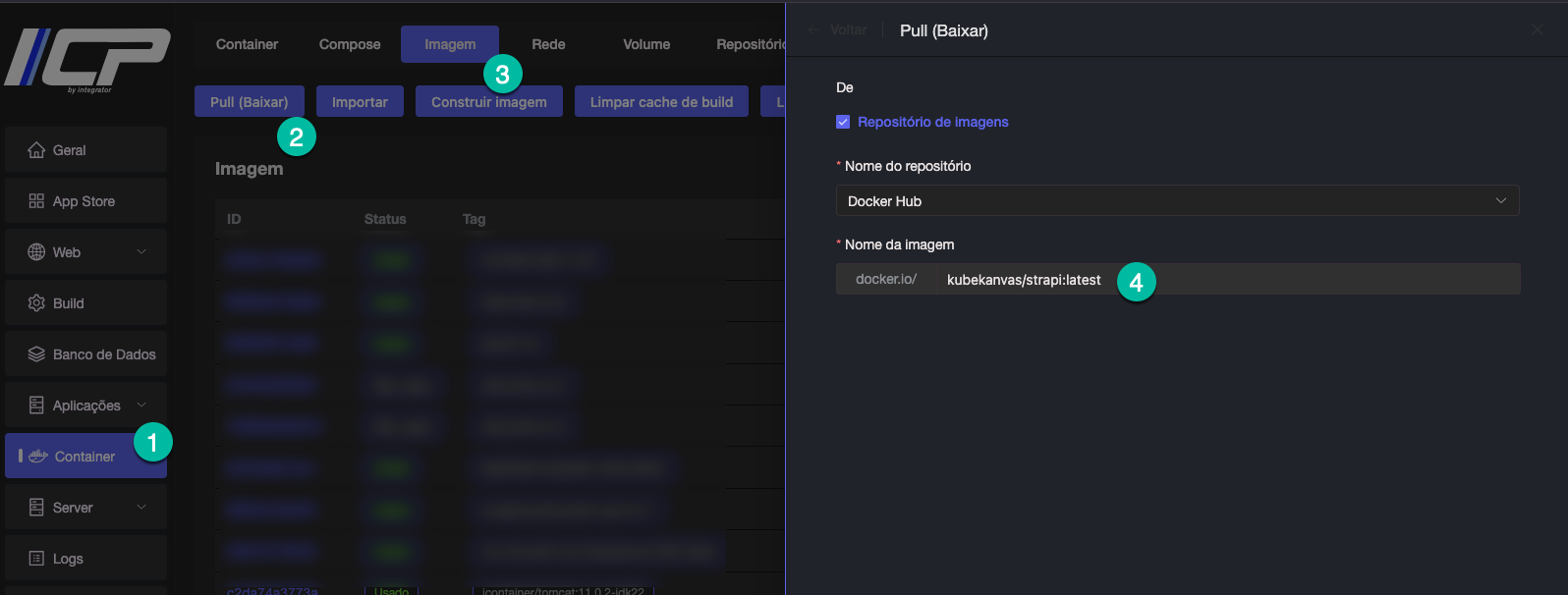Switch to the Compose tab
Viewport: 1568px width, 595px height.
point(350,44)
